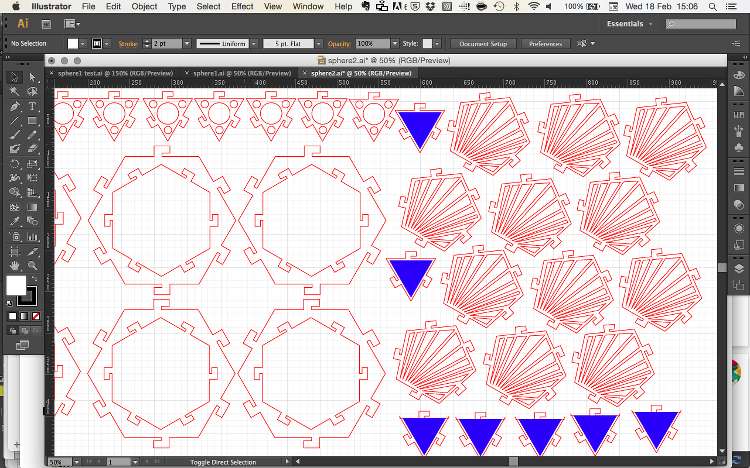Open the Uniform width profile dropdown
The height and width of the screenshot is (468, 750).
254,44
